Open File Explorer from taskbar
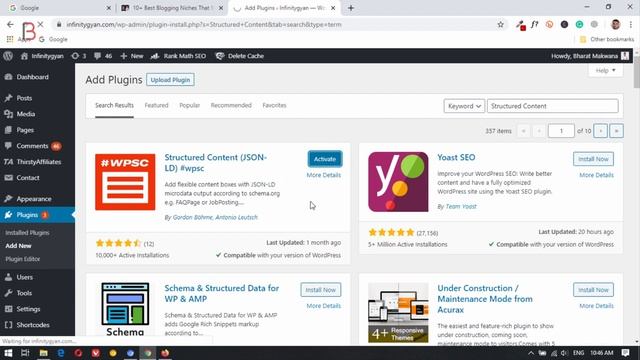 (43, 353)
